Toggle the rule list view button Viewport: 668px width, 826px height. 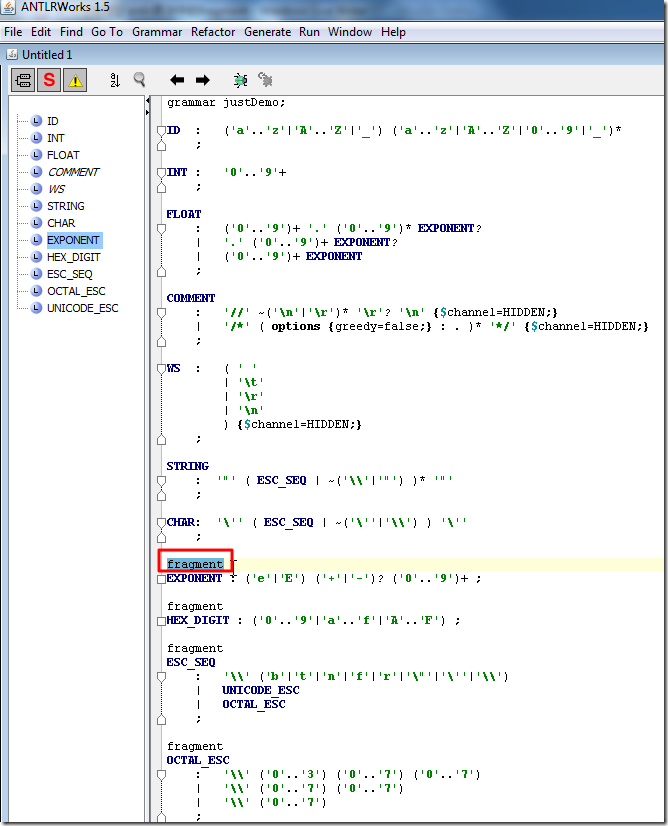pos(23,81)
